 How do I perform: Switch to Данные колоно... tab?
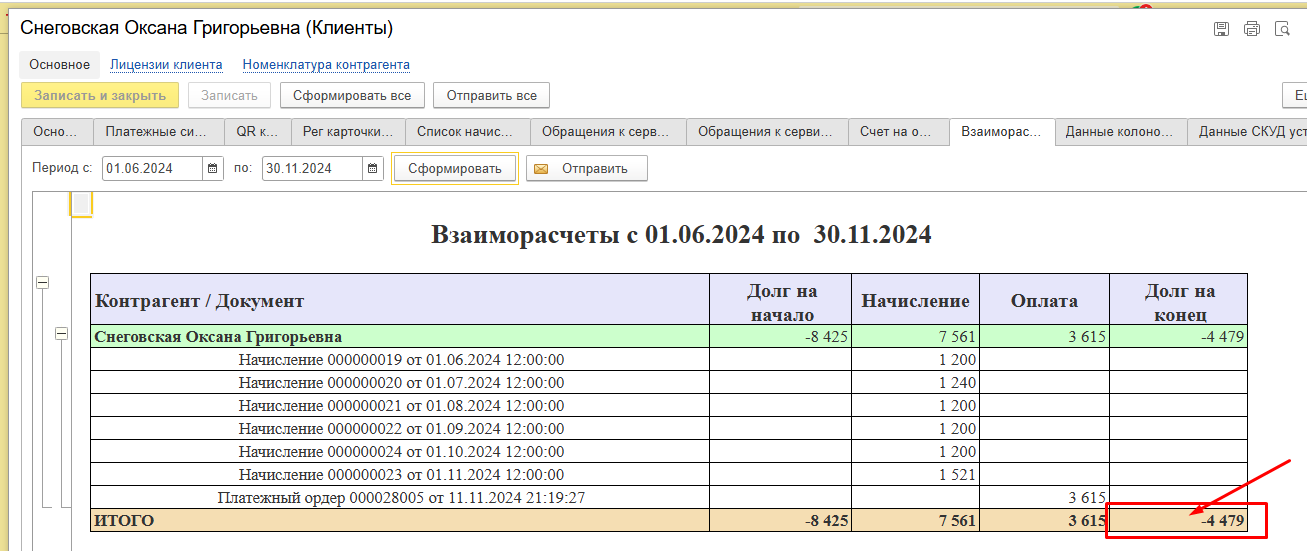tap(1120, 132)
